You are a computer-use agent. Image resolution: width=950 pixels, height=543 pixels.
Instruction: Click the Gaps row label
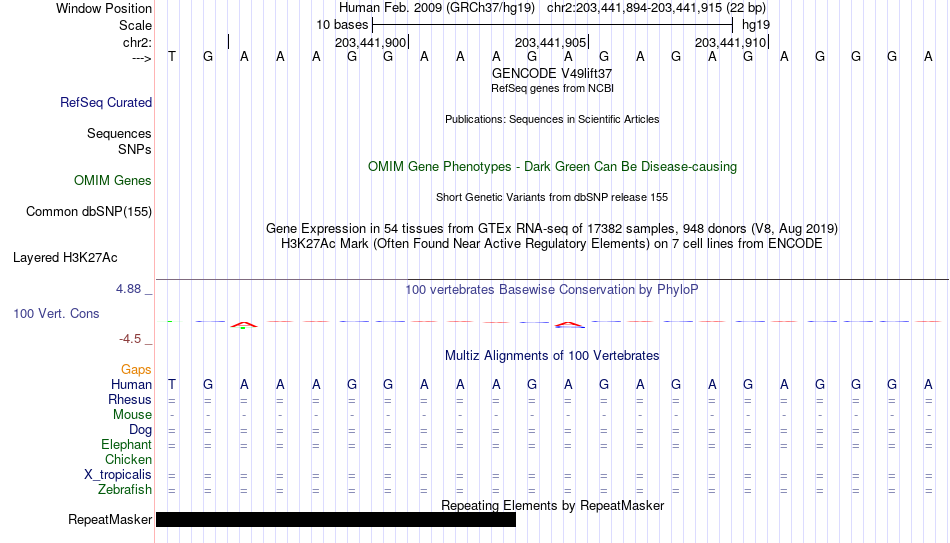point(136,370)
